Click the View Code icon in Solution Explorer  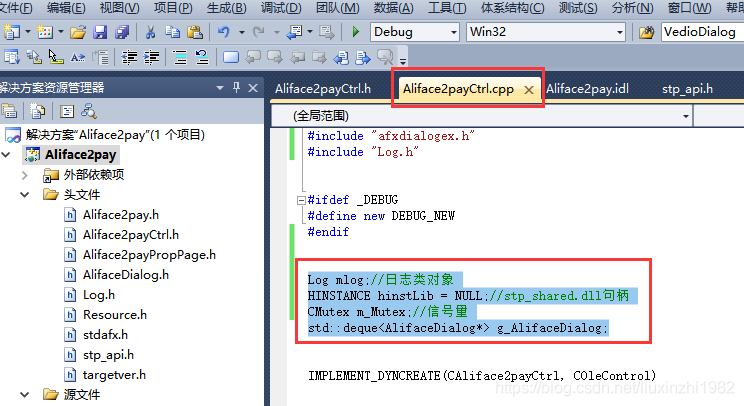(67, 111)
